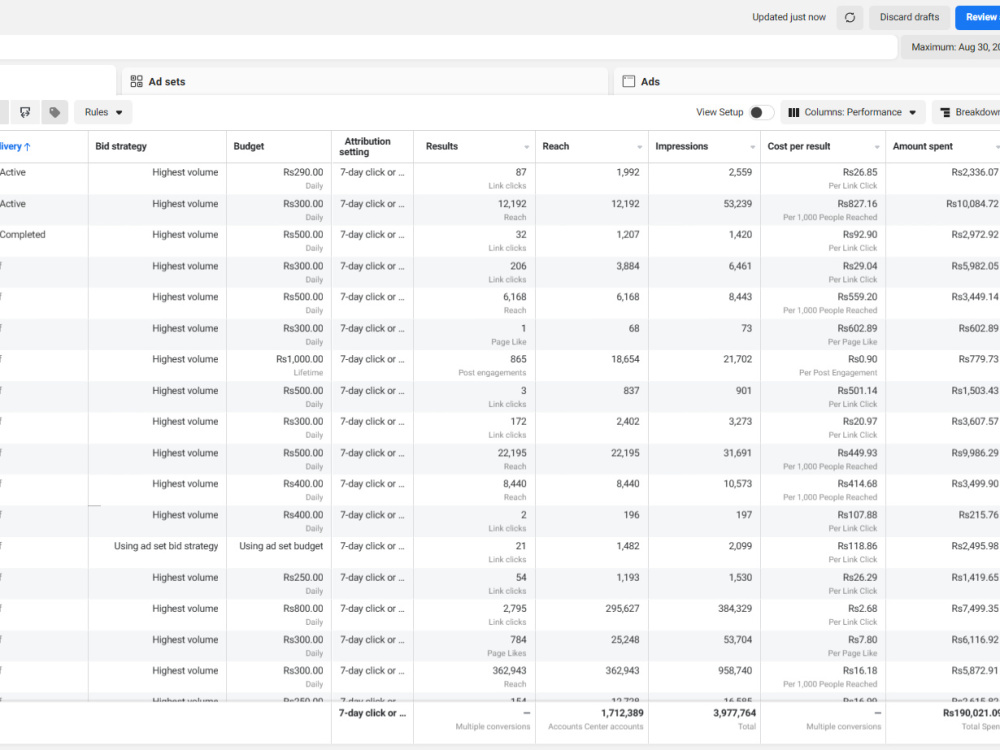
Task: Click the Results column header label
Action: 441,146
